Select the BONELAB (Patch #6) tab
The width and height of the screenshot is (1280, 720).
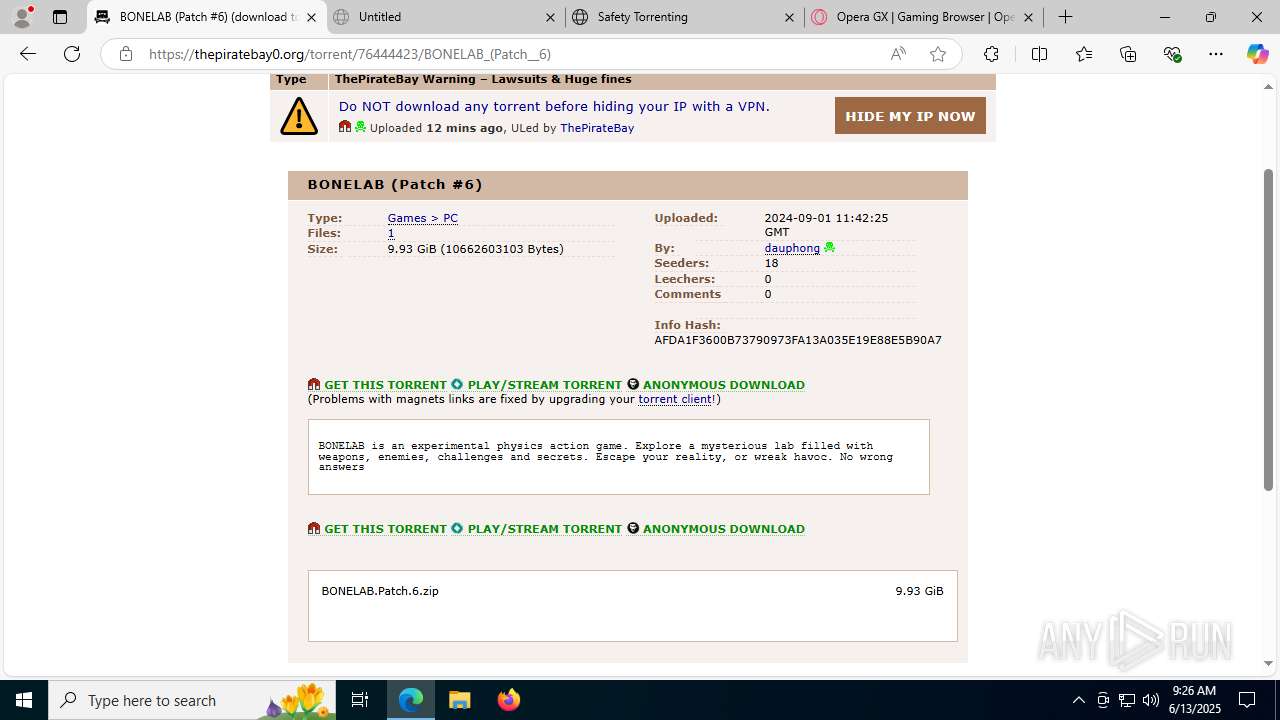[205, 17]
